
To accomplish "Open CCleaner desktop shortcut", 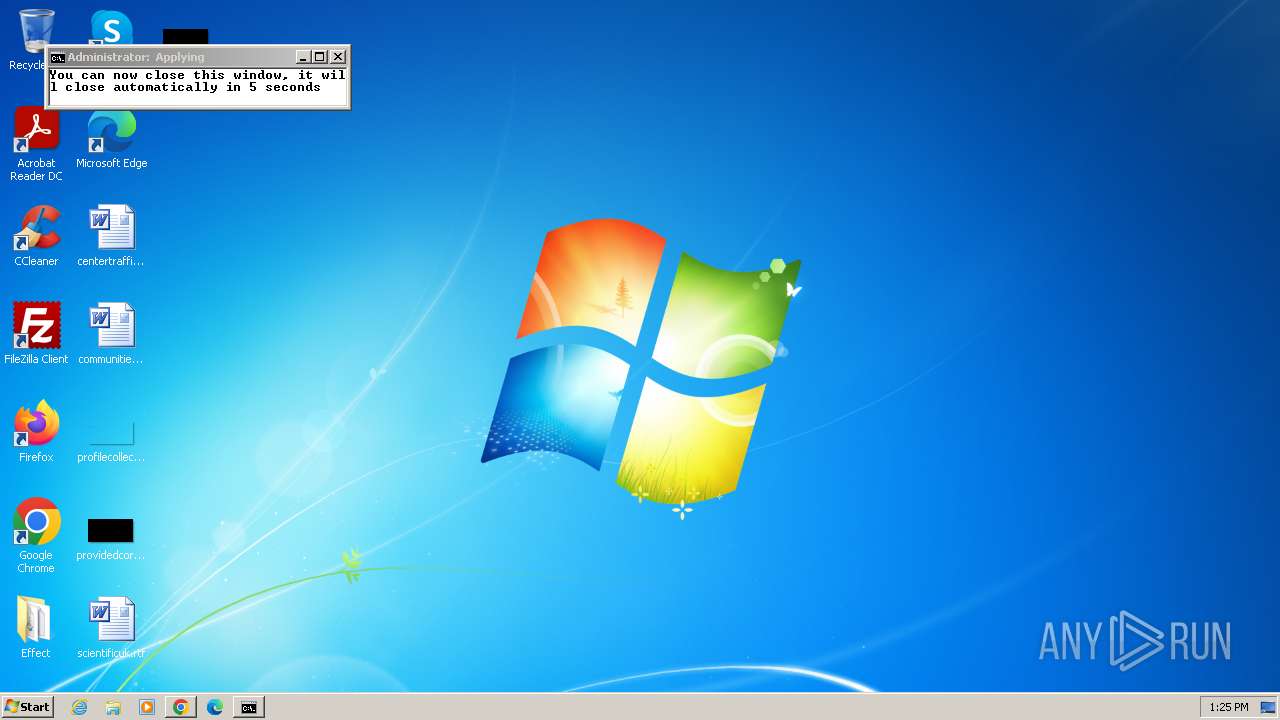I will point(36,236).
